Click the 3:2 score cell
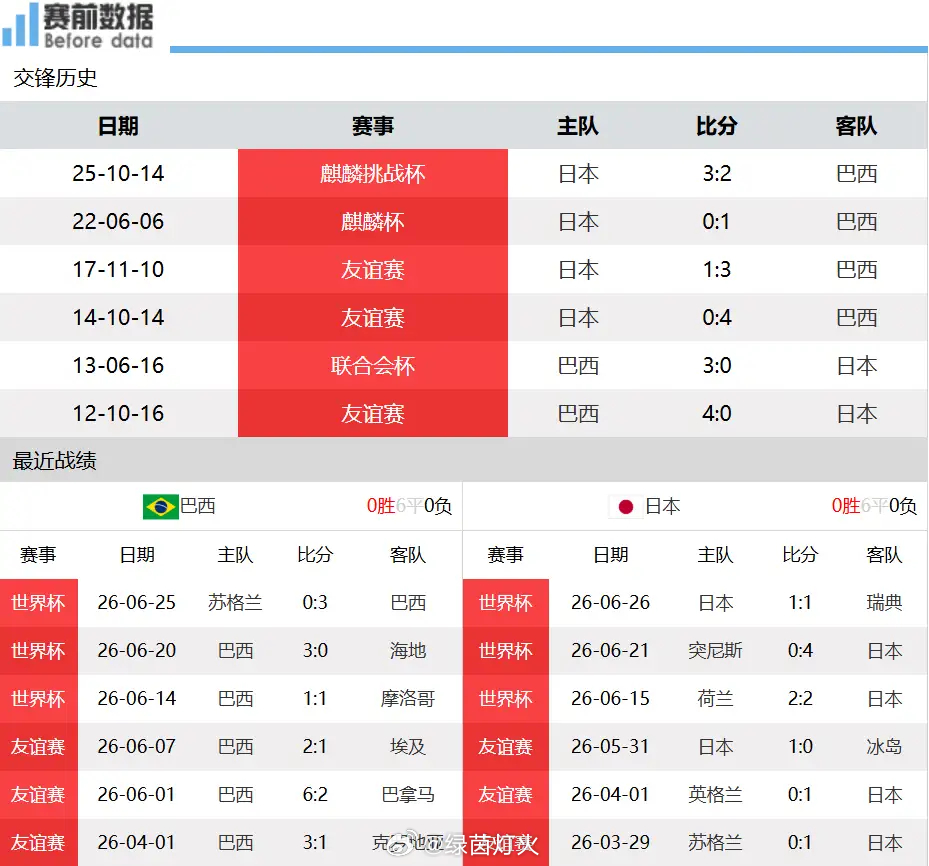This screenshot has height=866, width=929. coord(717,173)
